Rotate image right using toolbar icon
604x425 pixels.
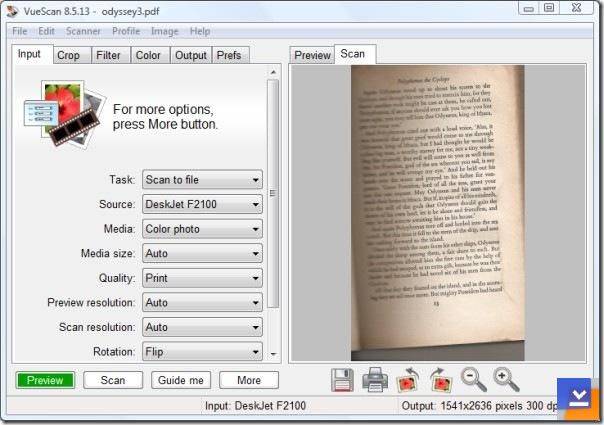pyautogui.click(x=440, y=380)
